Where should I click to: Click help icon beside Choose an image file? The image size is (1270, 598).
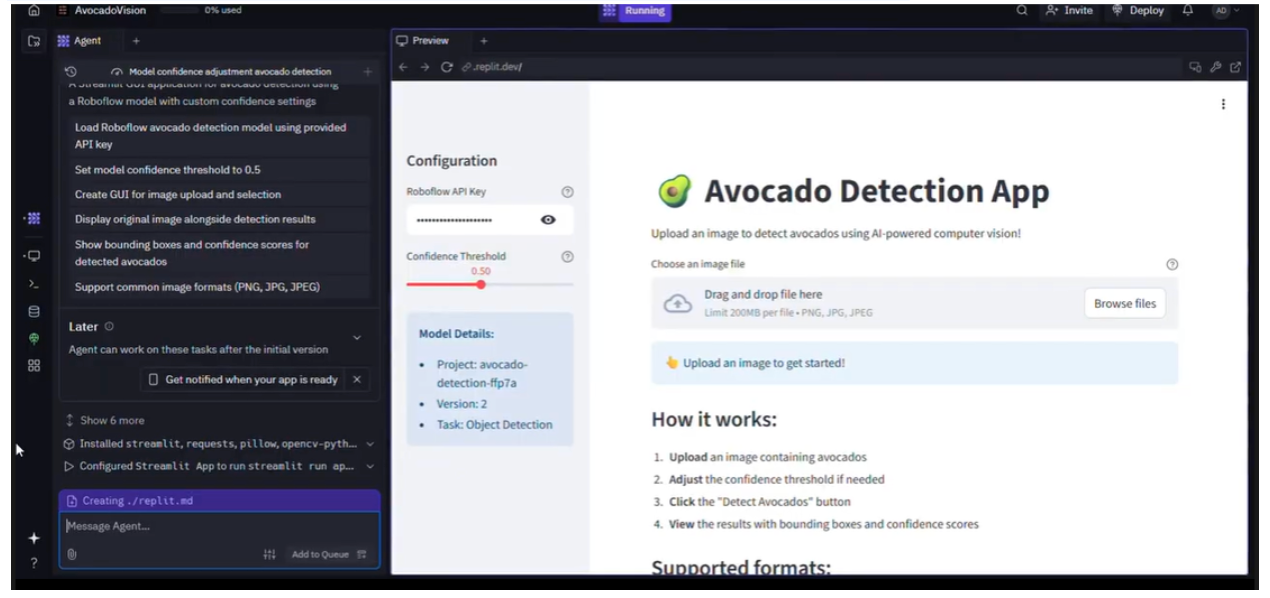1172,265
